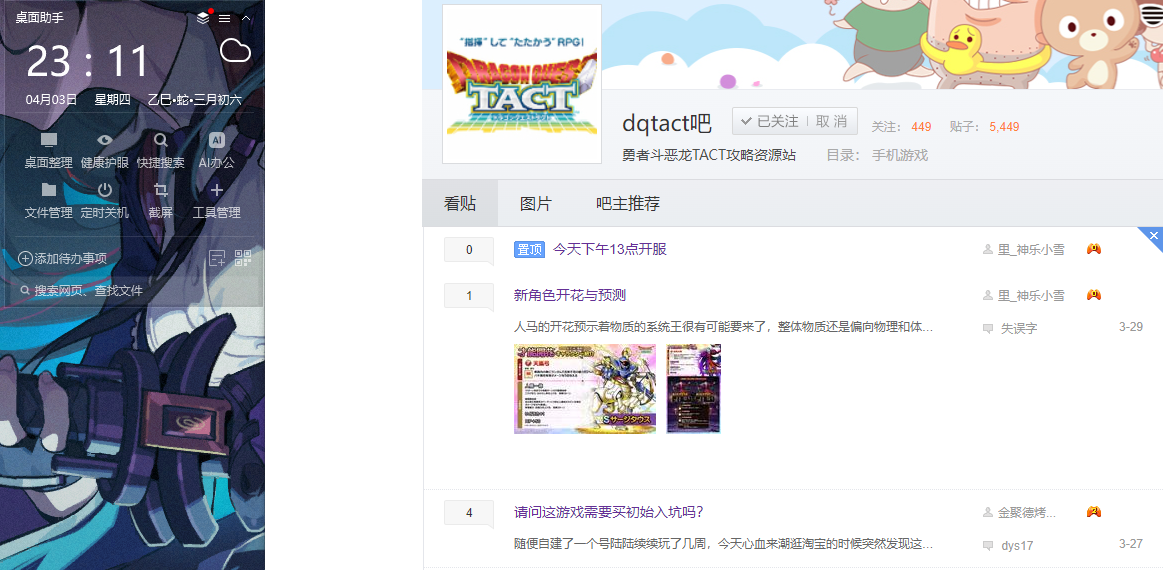Click the cloud weather icon
This screenshot has height=570, width=1163.
coord(236,50)
